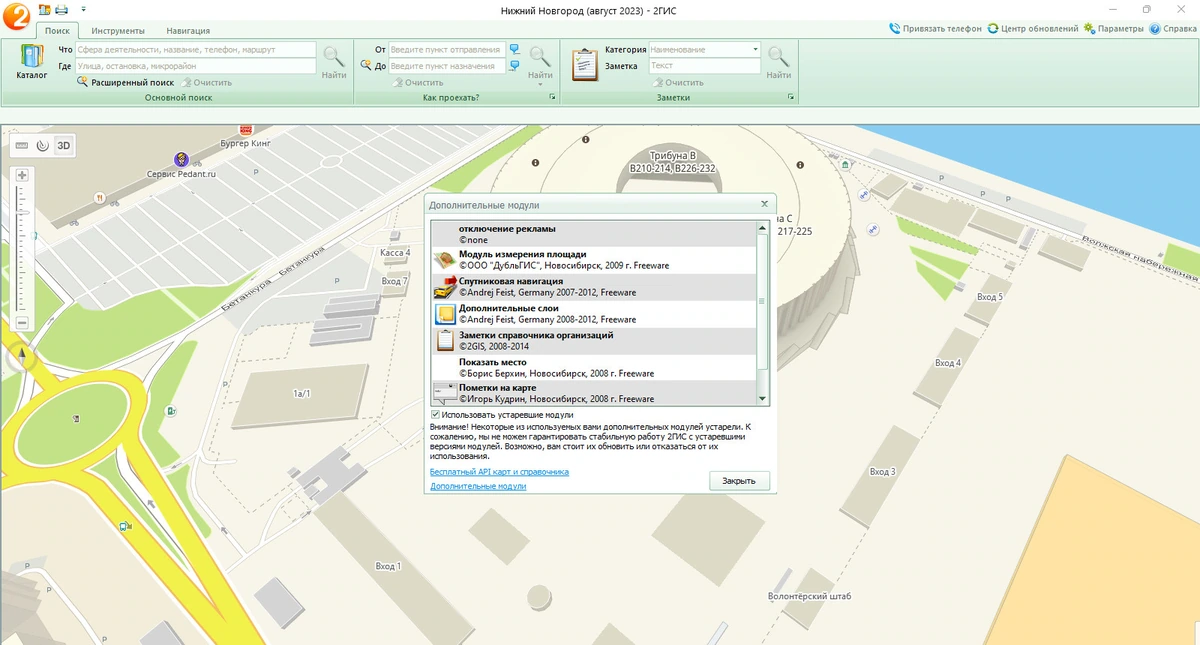Switch to the Навигация tab

tap(188, 31)
